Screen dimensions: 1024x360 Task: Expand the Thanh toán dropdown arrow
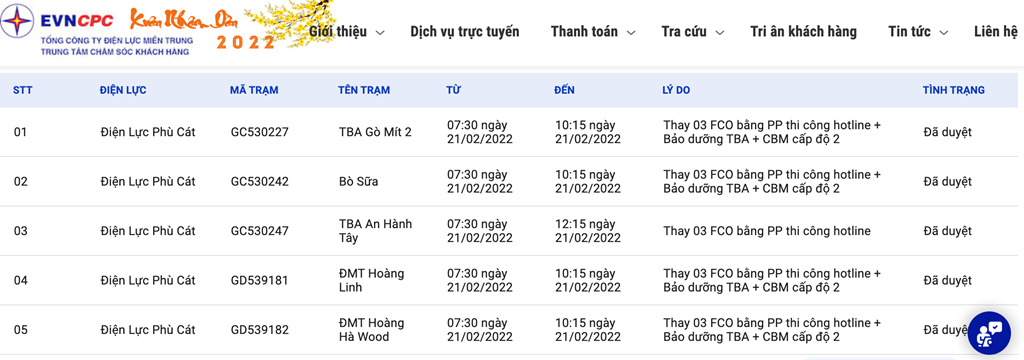coord(631,33)
